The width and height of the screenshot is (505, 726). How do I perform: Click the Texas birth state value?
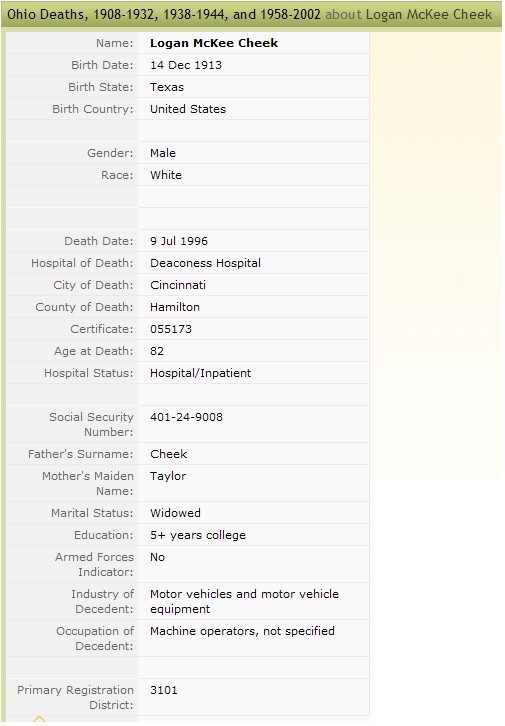pos(167,87)
